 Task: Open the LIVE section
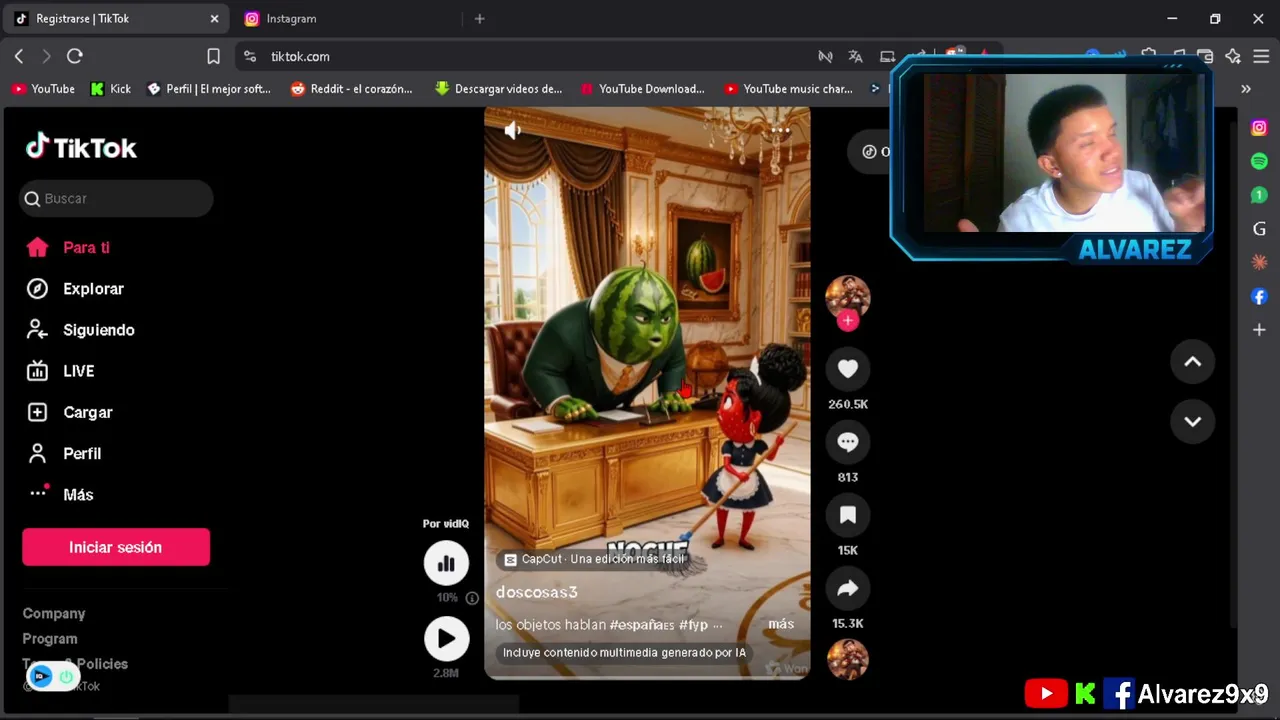point(60,371)
